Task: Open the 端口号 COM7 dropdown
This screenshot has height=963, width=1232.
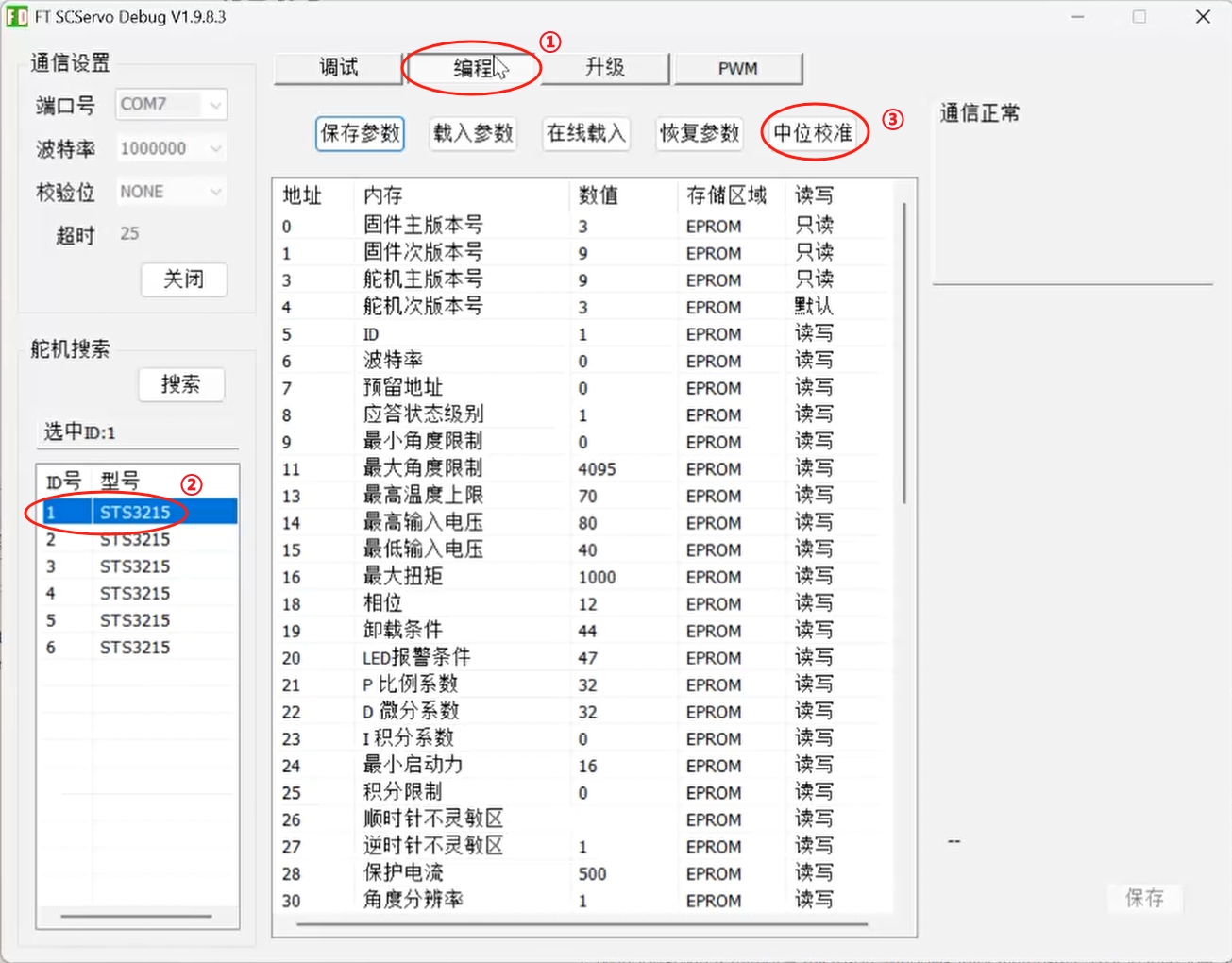Action: click(171, 104)
